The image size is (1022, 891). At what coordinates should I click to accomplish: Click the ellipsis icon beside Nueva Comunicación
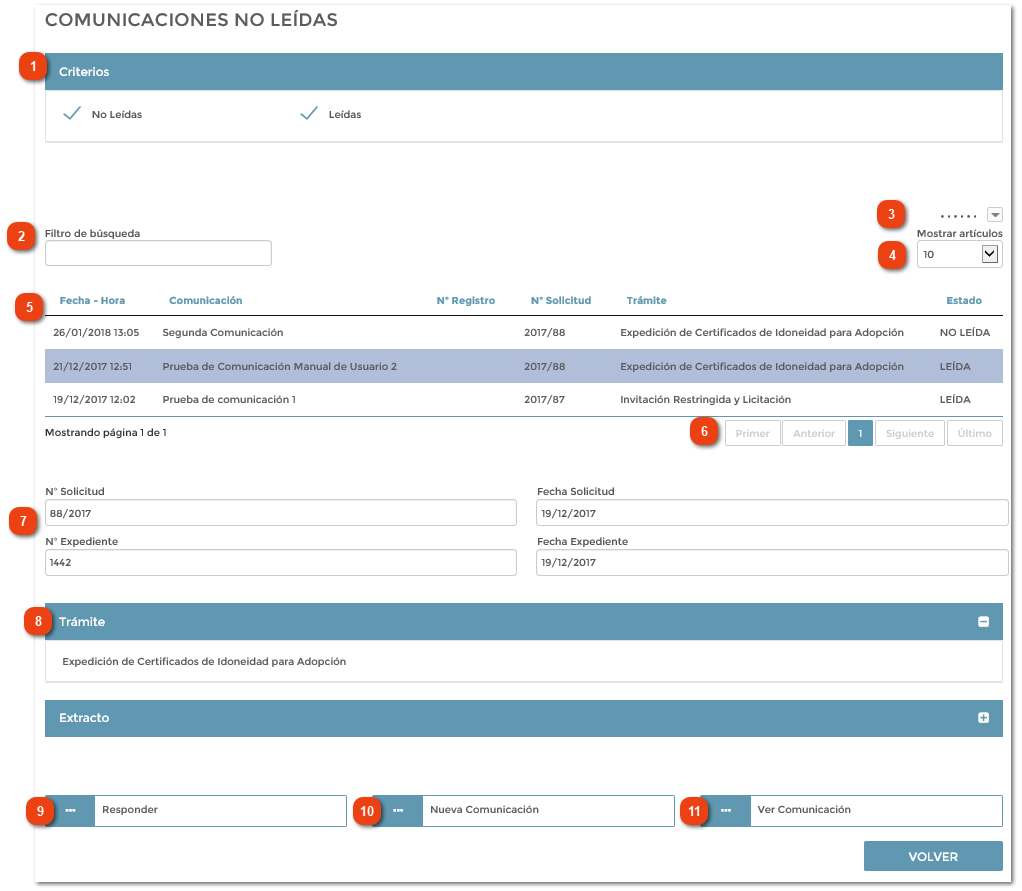(x=399, y=811)
